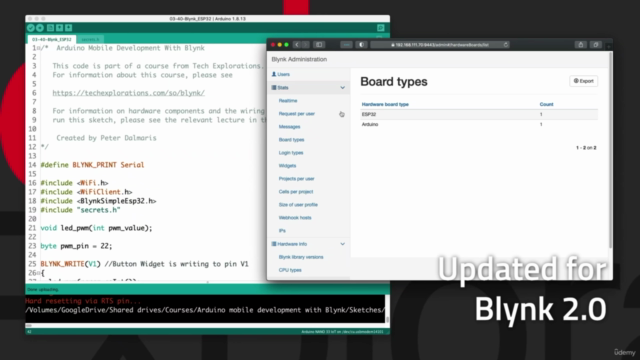Click the browser Share icon
Screen dimensions: 640x360
tap(580, 44)
